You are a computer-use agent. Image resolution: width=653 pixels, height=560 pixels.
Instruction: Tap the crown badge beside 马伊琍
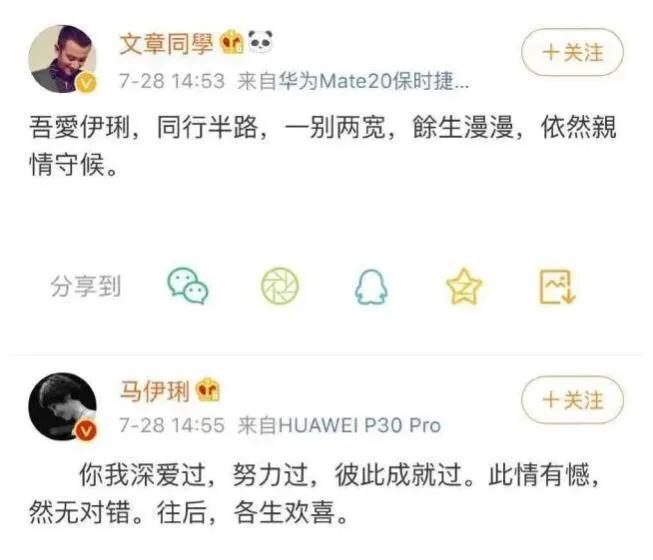point(208,390)
